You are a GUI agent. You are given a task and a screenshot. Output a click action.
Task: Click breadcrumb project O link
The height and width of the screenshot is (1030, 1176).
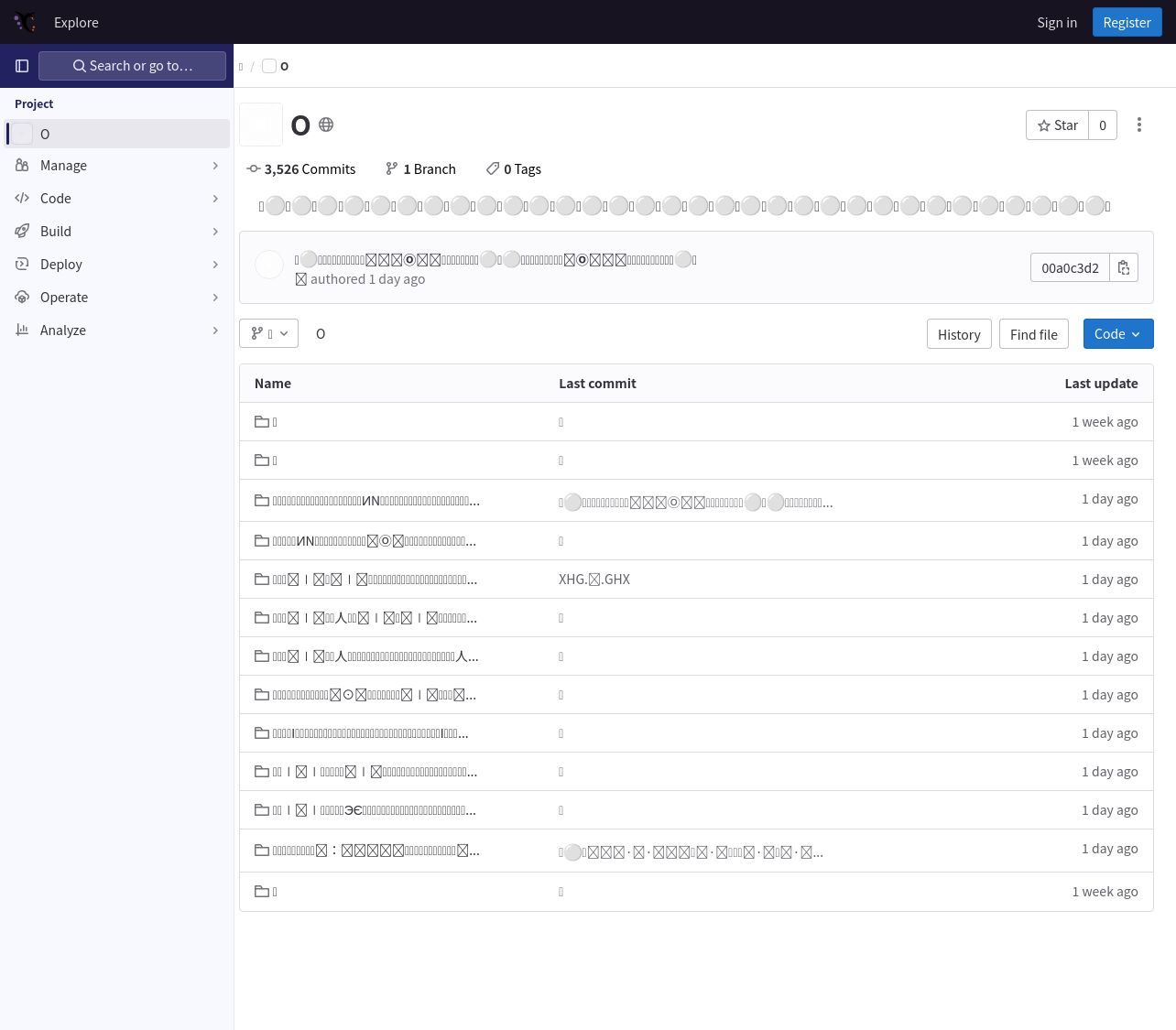(276, 66)
